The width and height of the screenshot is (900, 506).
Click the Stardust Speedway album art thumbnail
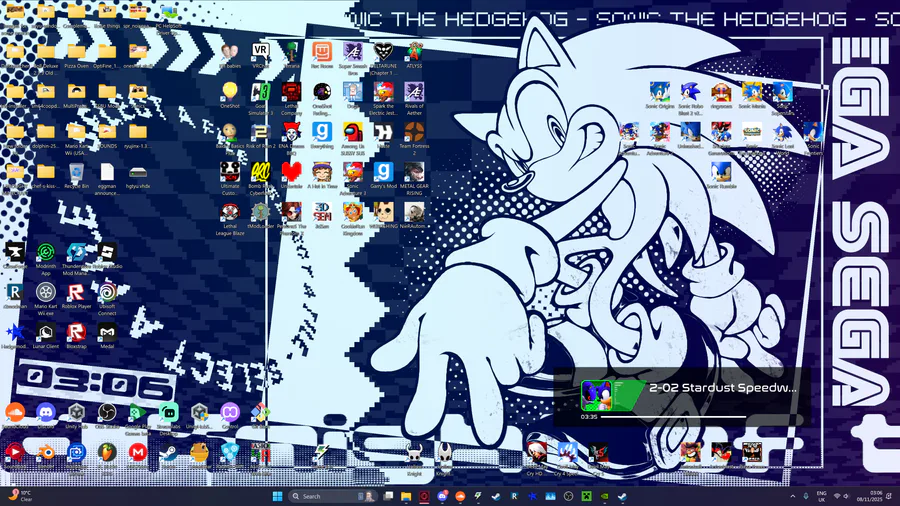[597, 395]
